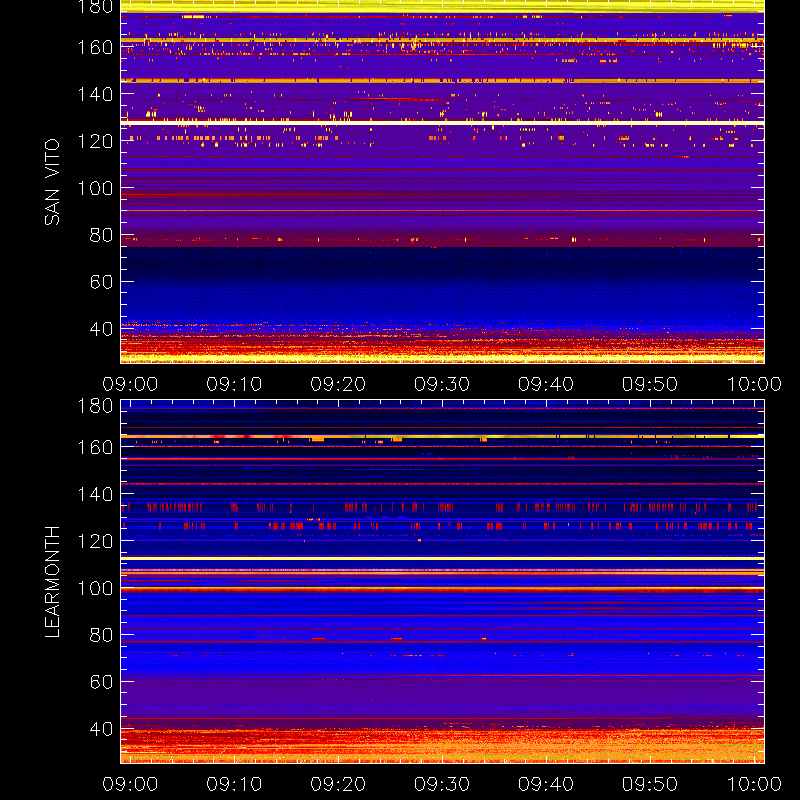This screenshot has height=800, width=800.
Task: Select the 40 tick label on SAN VITO axis
Action: 101,329
